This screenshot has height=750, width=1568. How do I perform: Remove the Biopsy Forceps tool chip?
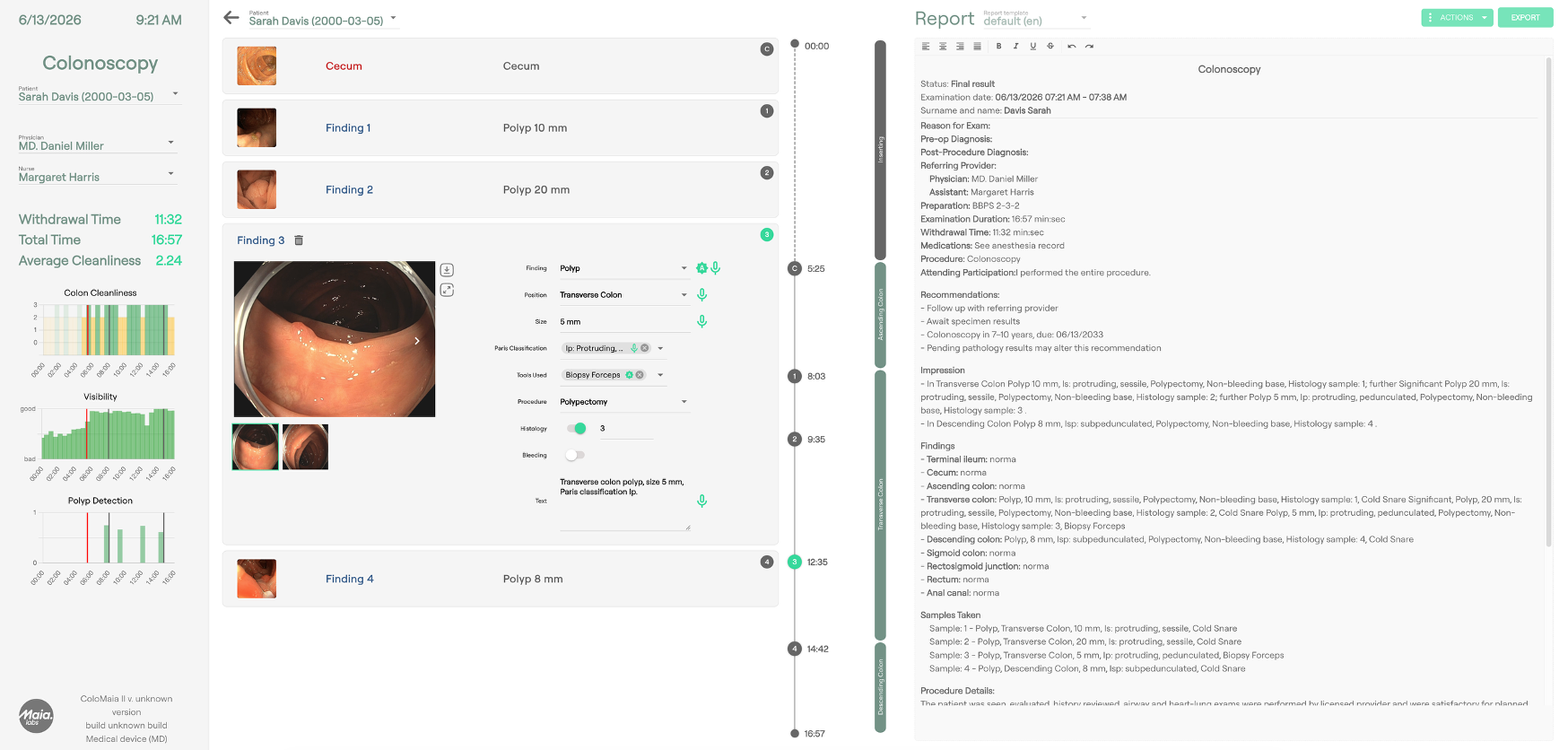(640, 375)
